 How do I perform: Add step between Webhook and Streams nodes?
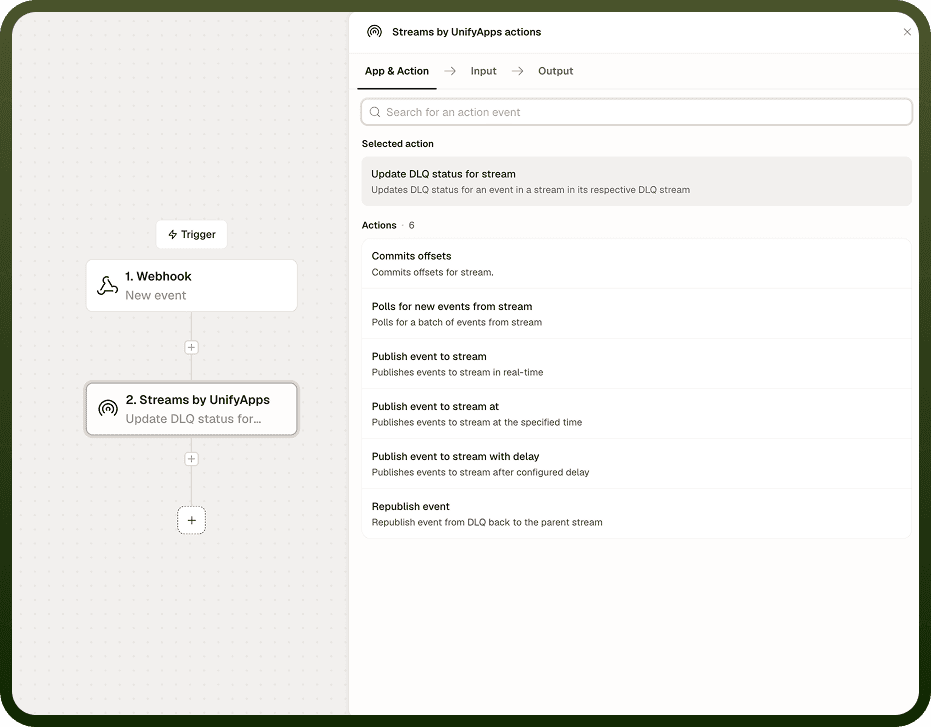[191, 347]
